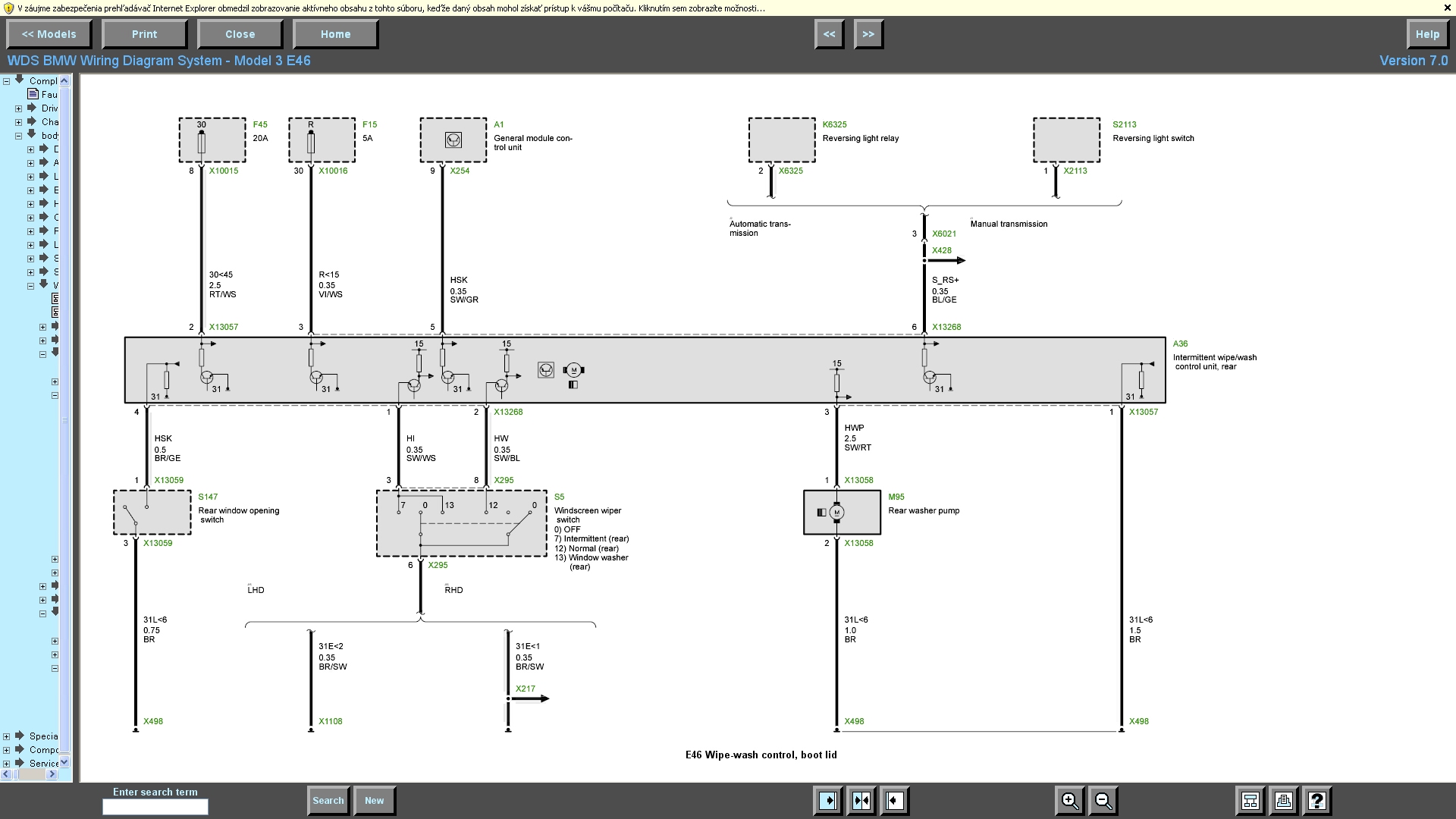Click the arrow icon beside Specia node
Viewport: 1456px width, 819px height.
[x=20, y=736]
